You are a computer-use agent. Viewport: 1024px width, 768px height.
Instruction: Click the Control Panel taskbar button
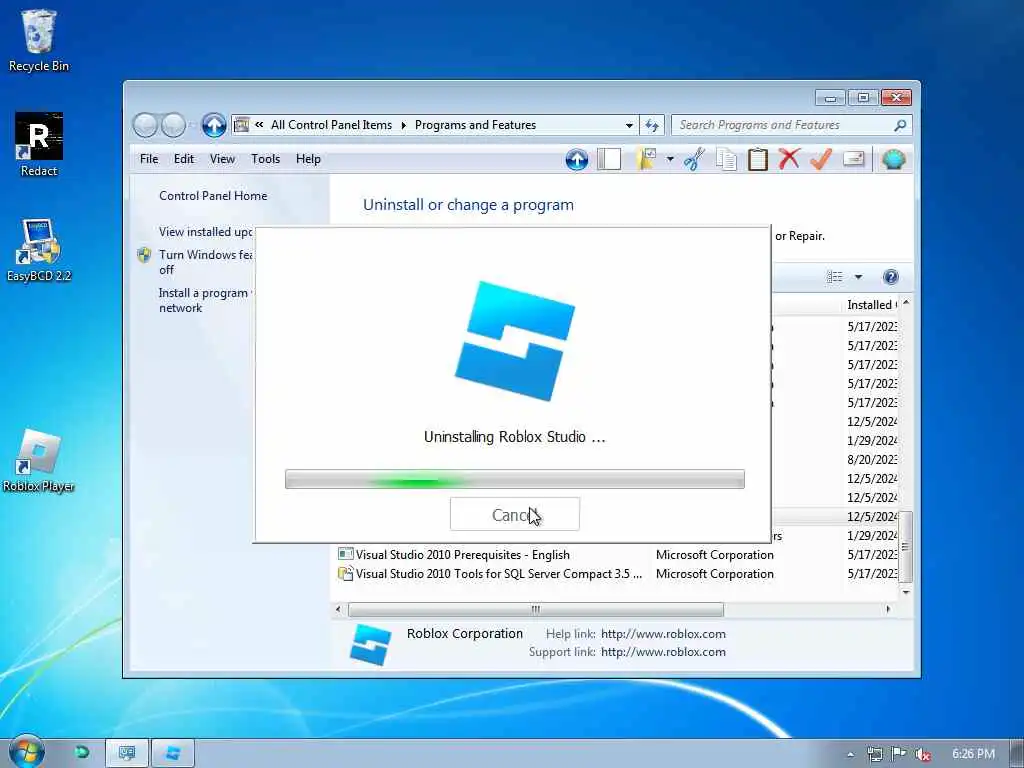(x=127, y=754)
